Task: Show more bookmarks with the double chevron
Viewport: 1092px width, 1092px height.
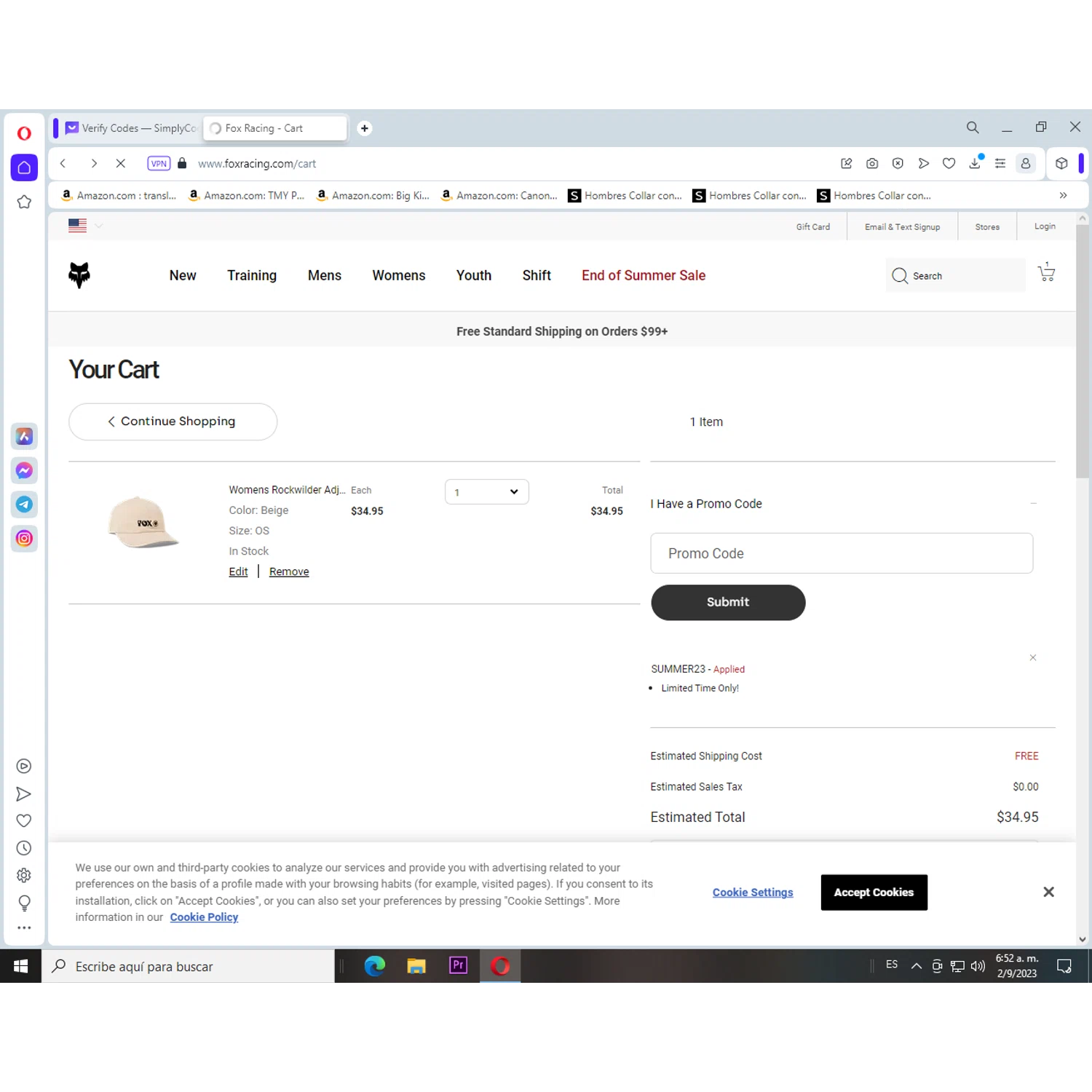Action: (1063, 196)
